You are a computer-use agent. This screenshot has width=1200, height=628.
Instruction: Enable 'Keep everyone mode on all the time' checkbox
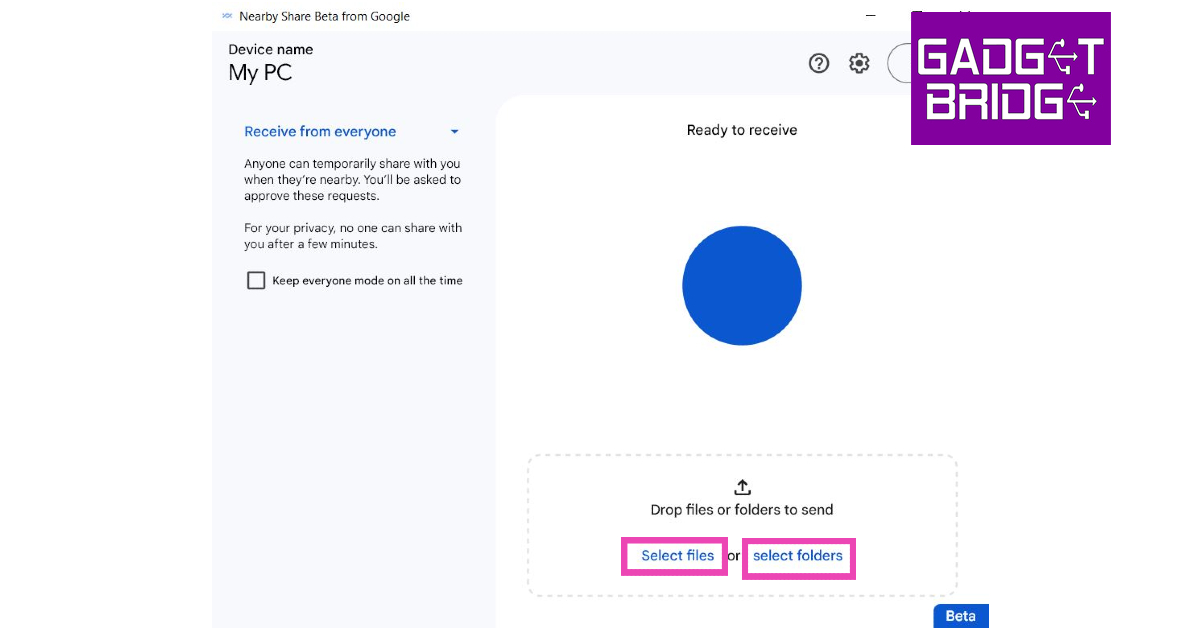click(x=256, y=281)
